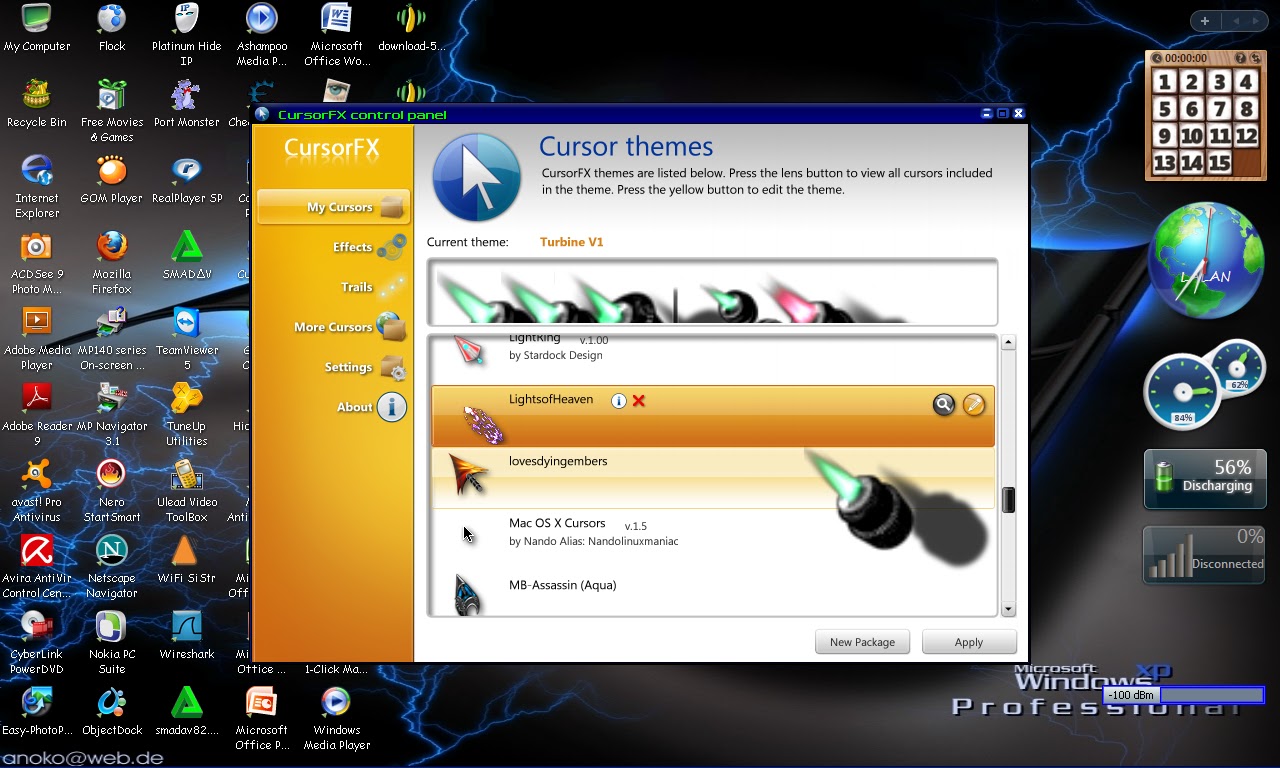
Task: Delete LightsofHeaven using the red X icon
Action: tap(638, 400)
